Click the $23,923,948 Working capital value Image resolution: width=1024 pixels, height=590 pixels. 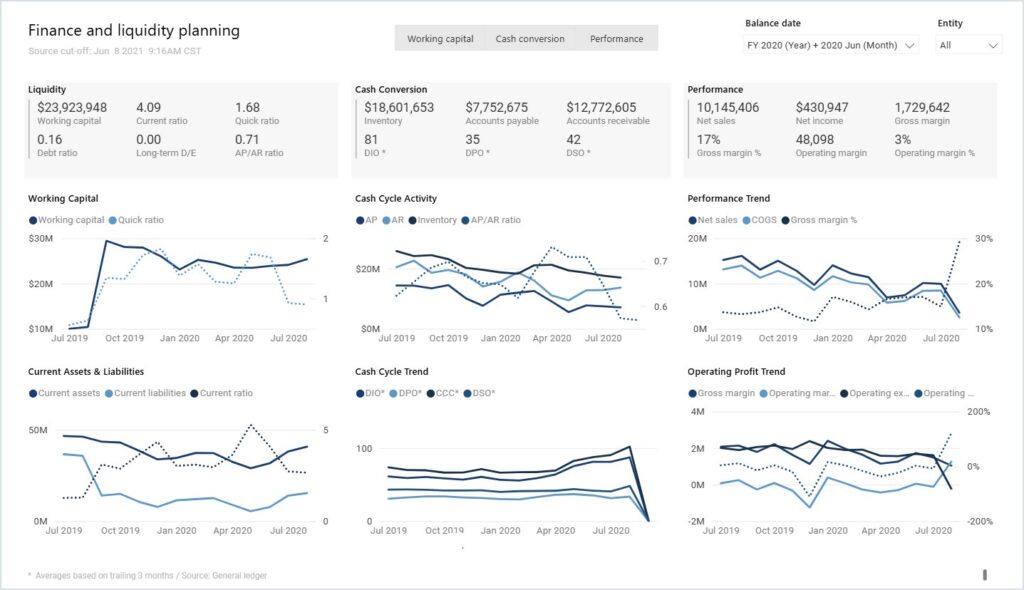click(72, 108)
